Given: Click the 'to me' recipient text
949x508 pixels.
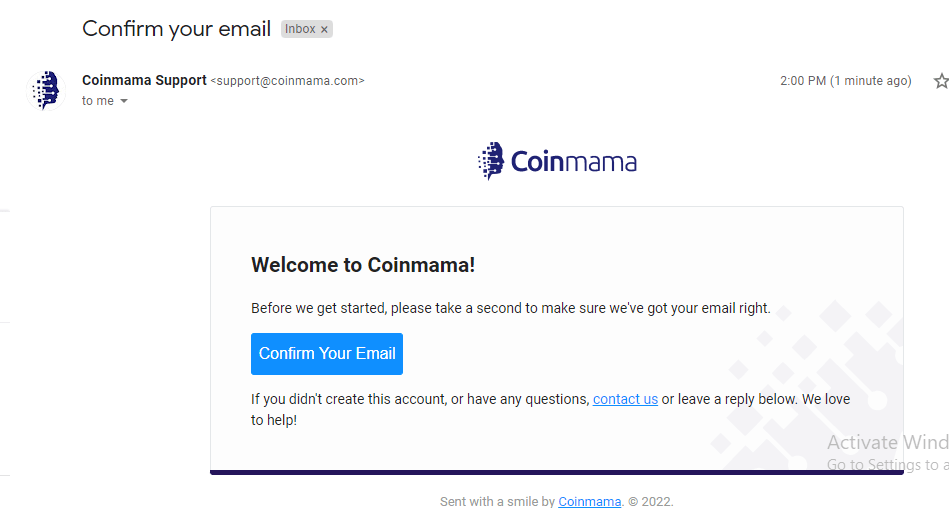Looking at the screenshot, I should 97,101.
